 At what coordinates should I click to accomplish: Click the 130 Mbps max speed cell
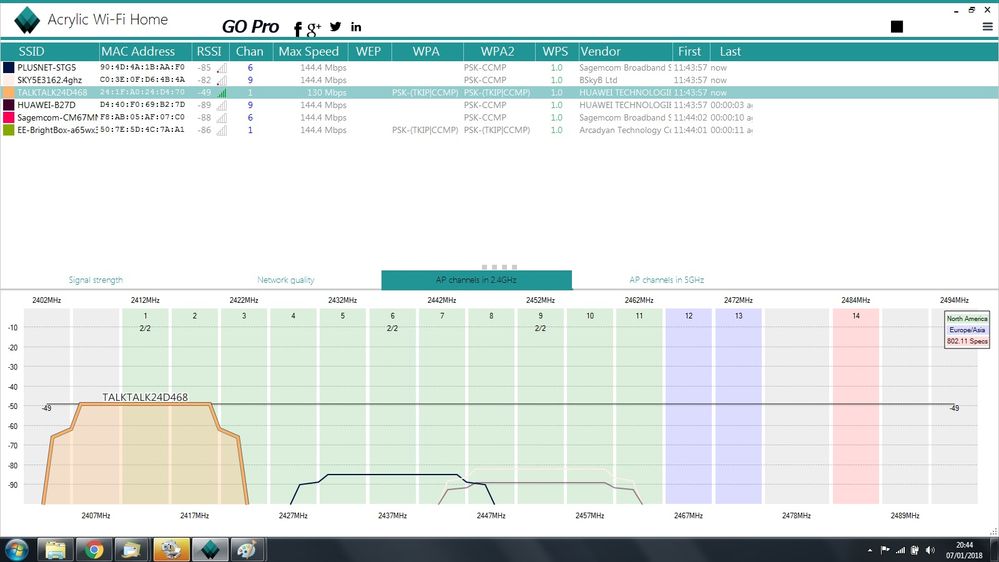tap(327, 92)
